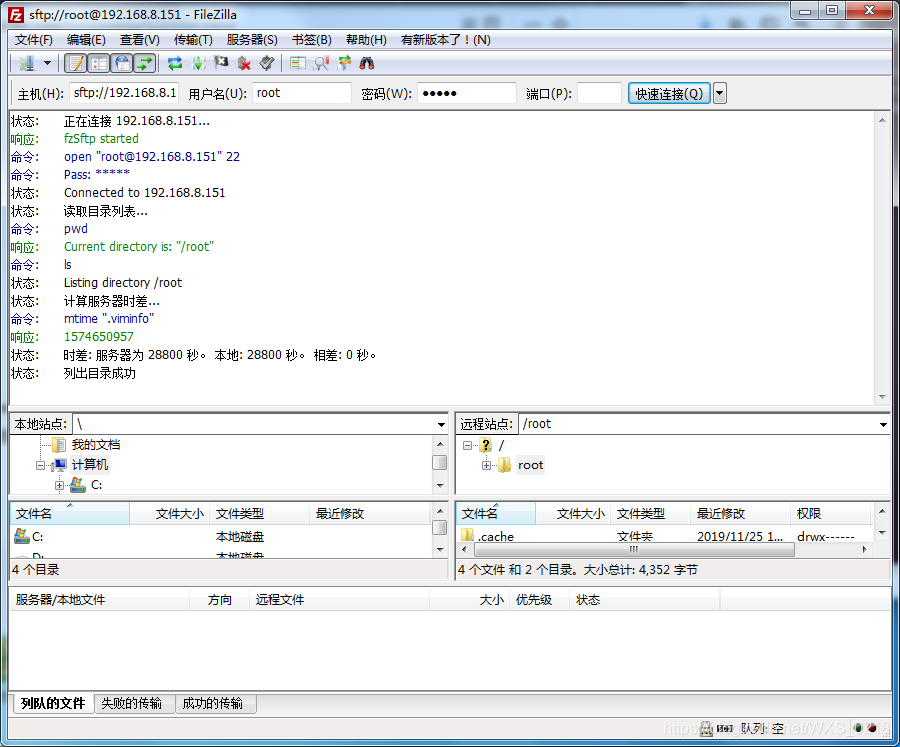Reconnect to the last server
This screenshot has width=900, height=747.
(x=267, y=63)
